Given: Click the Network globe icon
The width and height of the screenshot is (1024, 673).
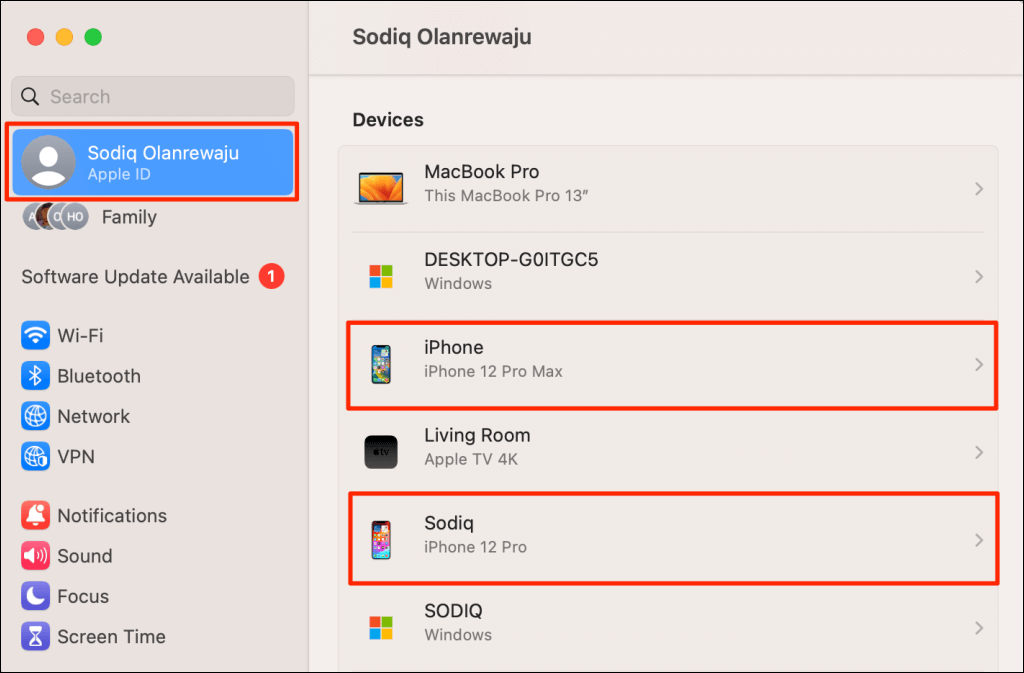Looking at the screenshot, I should pos(35,416).
